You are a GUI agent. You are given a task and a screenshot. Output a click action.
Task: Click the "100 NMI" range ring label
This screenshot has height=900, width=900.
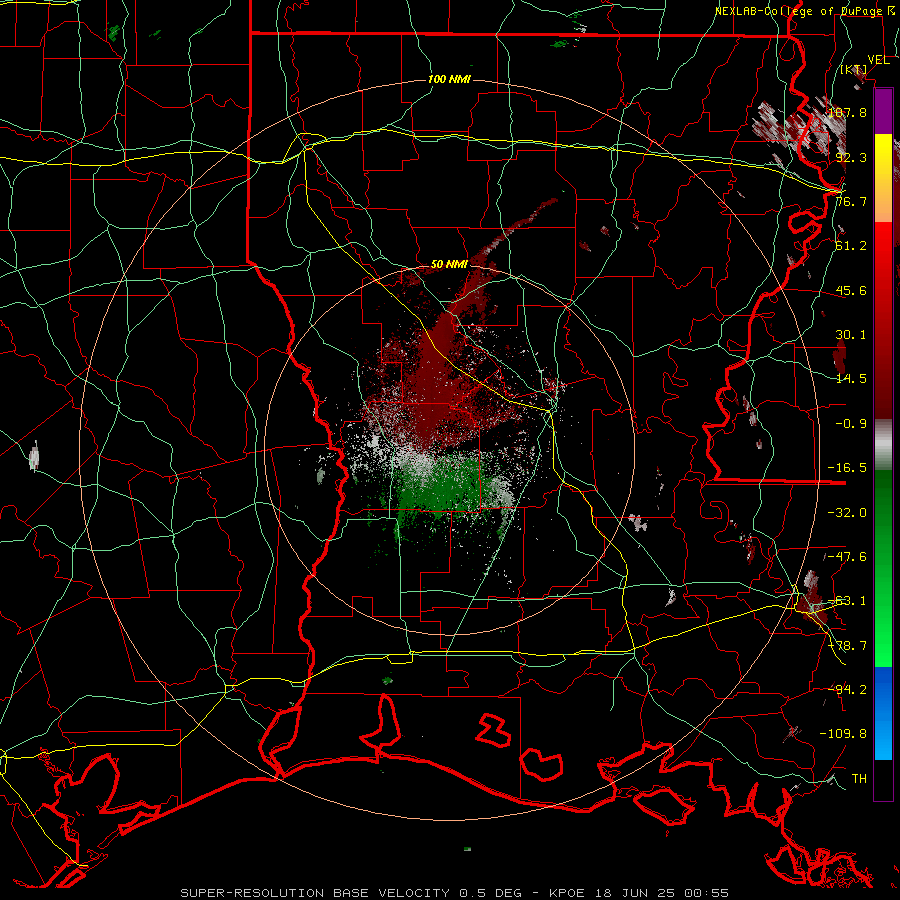[449, 79]
